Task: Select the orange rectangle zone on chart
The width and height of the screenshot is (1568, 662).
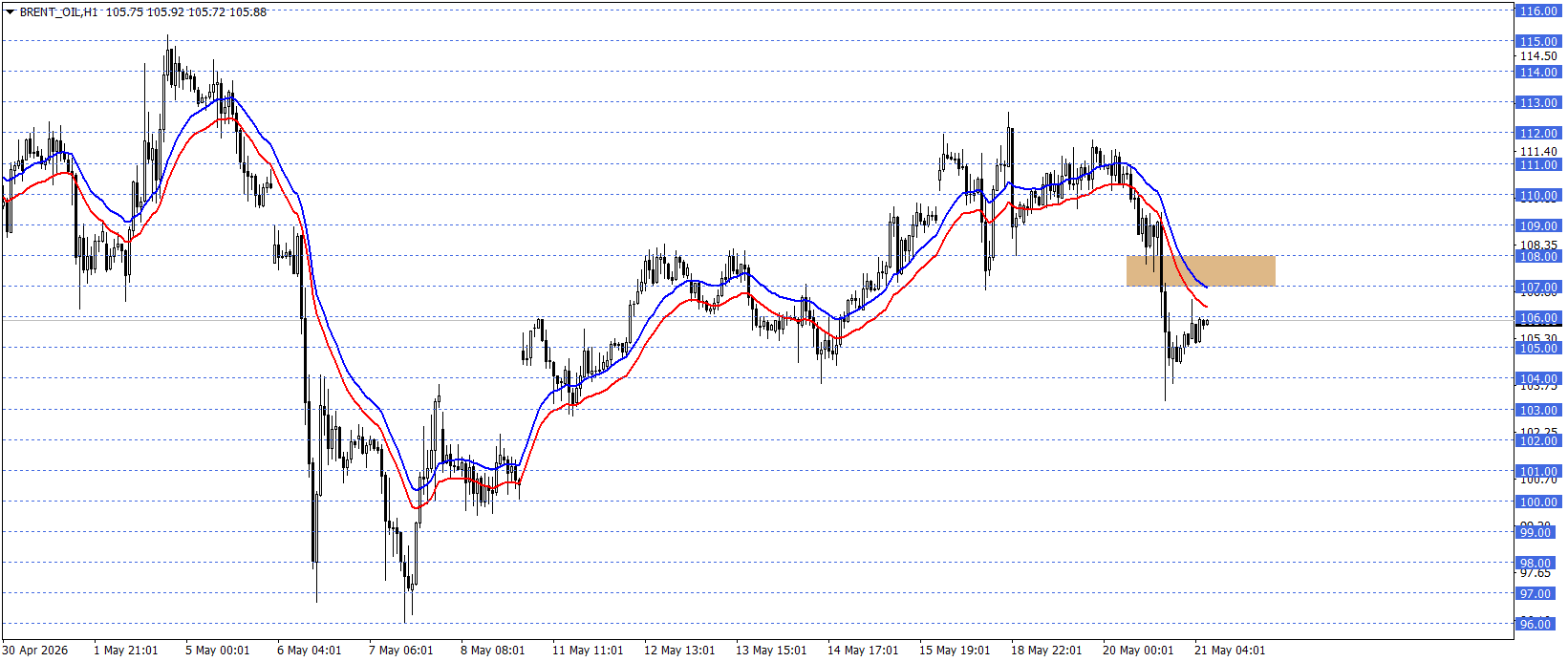Action: click(x=1200, y=271)
